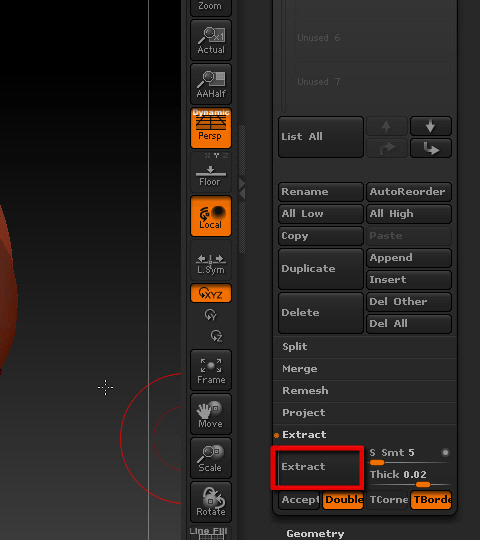480x540 pixels.
Task: Open the Geometry palette menu
Action: (315, 533)
